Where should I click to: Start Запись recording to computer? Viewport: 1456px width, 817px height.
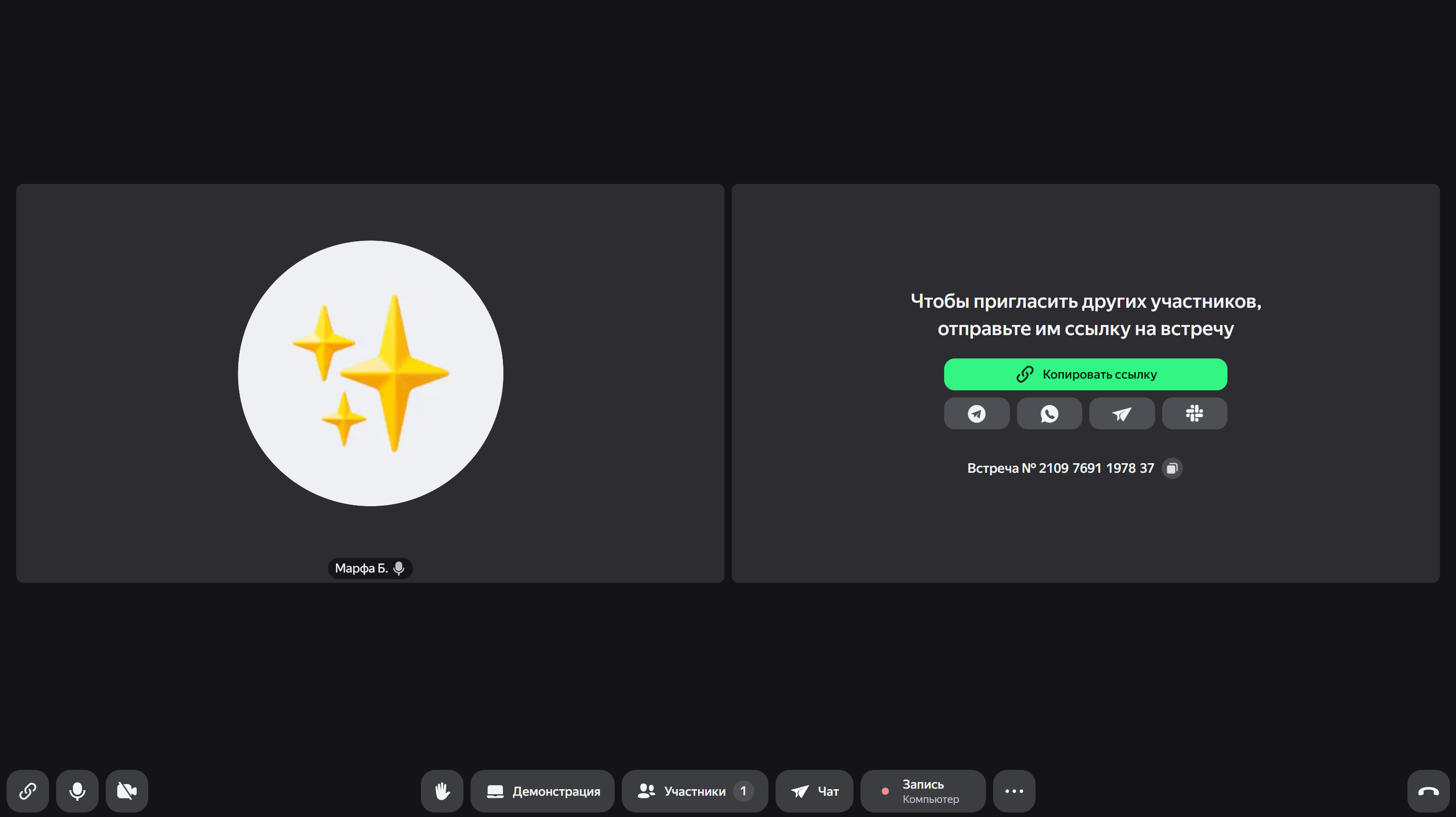(x=923, y=791)
